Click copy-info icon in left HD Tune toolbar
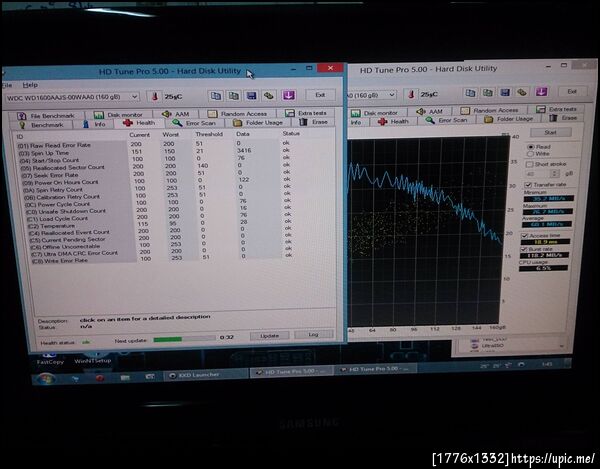This screenshot has width=600, height=469. [x=216, y=96]
